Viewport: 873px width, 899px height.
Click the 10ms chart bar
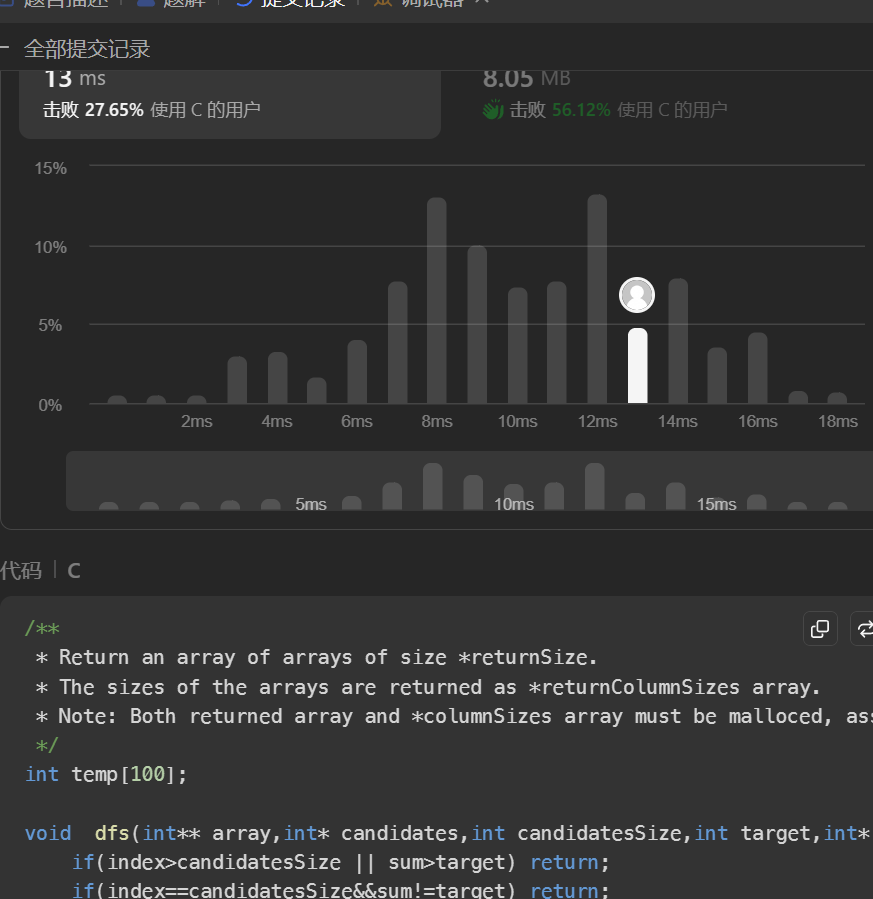pyautogui.click(x=517, y=346)
